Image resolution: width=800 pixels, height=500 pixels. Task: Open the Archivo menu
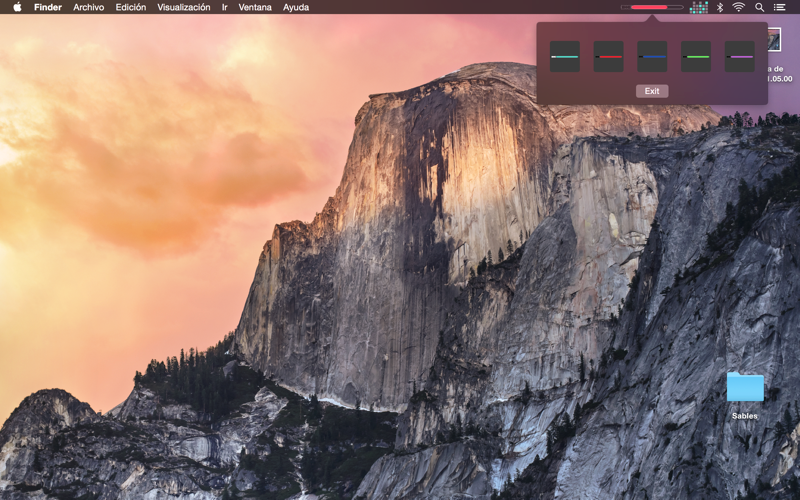pyautogui.click(x=89, y=7)
